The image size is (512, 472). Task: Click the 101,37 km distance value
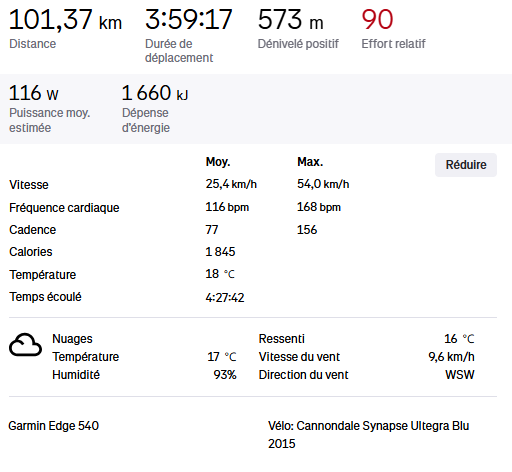coord(65,20)
